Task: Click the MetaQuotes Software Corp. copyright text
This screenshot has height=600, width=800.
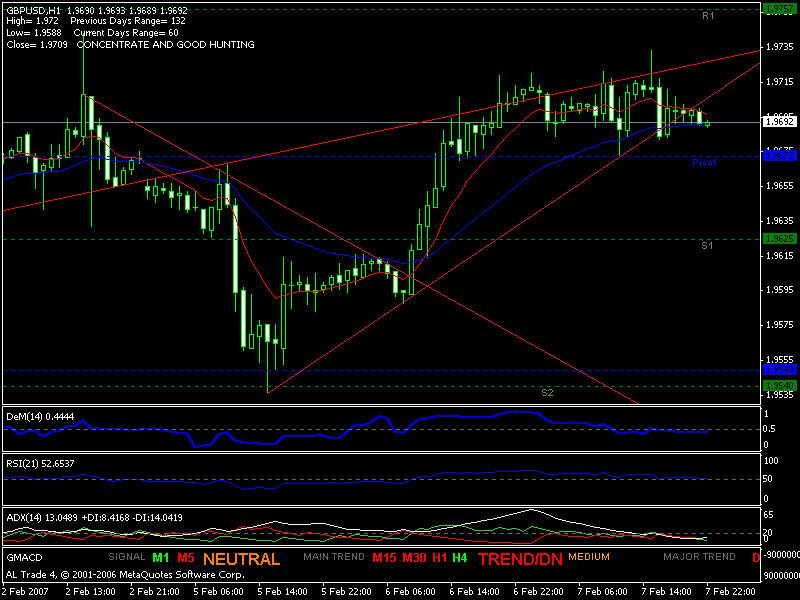Action: (x=125, y=575)
